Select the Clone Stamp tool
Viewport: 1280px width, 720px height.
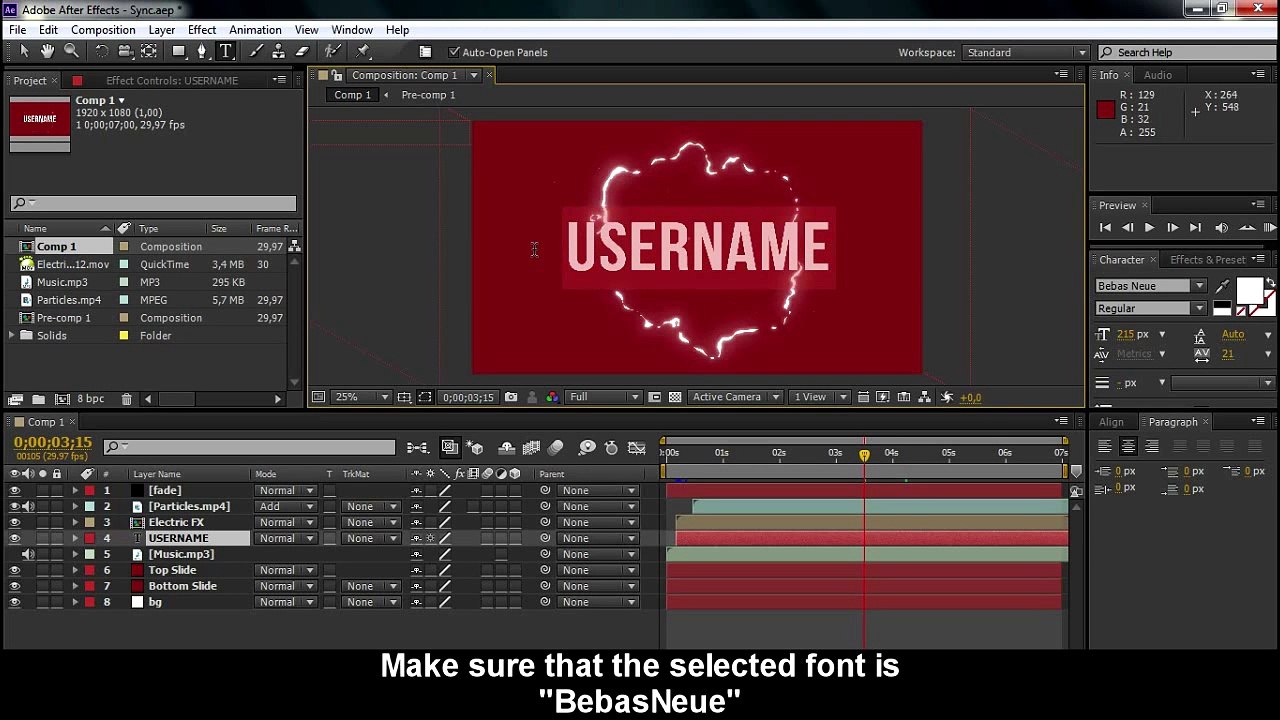click(278, 51)
